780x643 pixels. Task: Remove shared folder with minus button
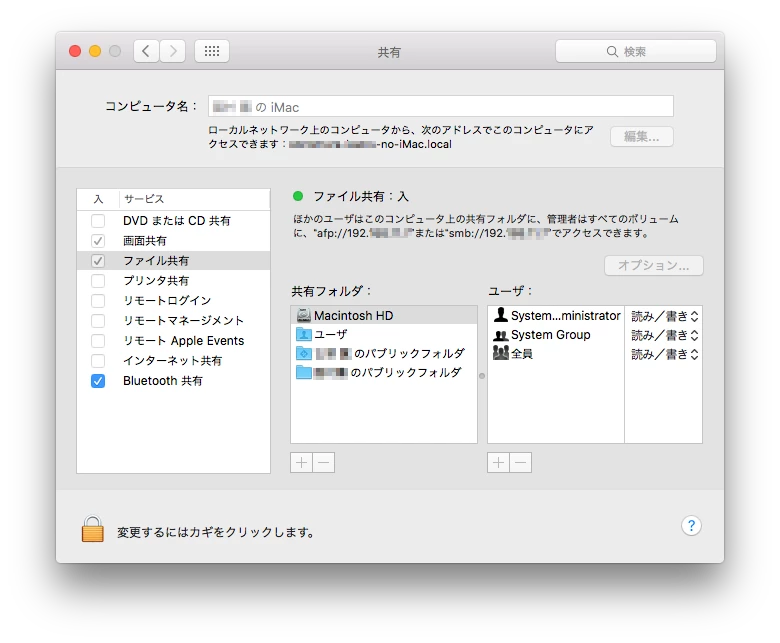click(x=324, y=462)
